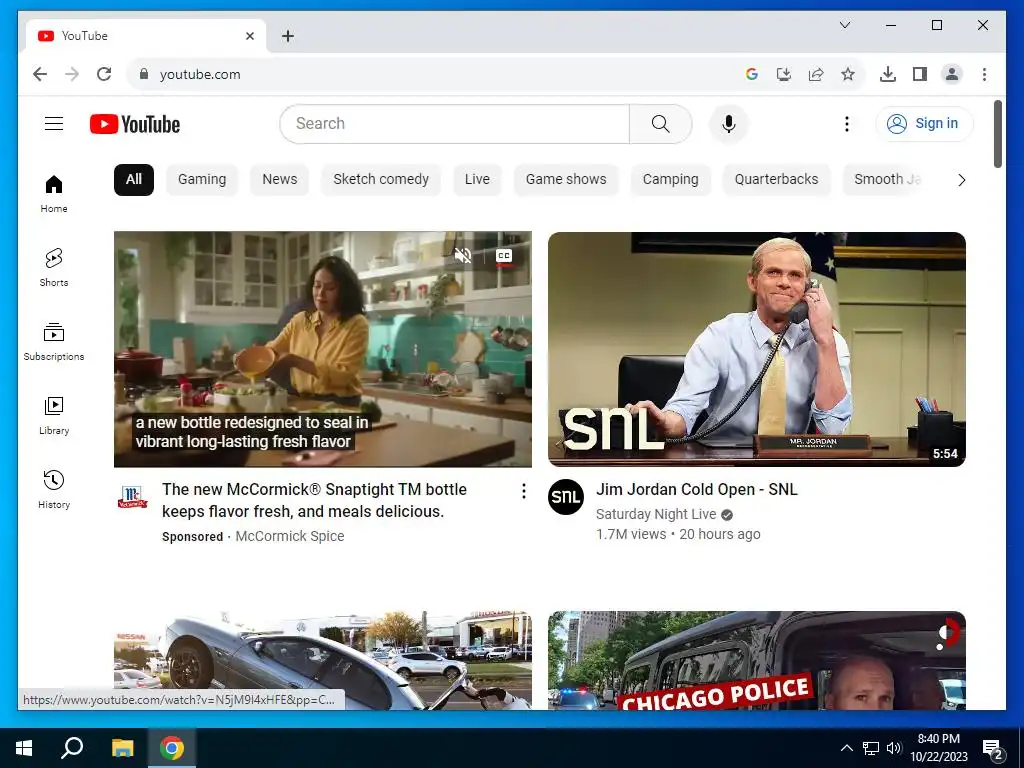Toggle Chrome side panel

920,74
